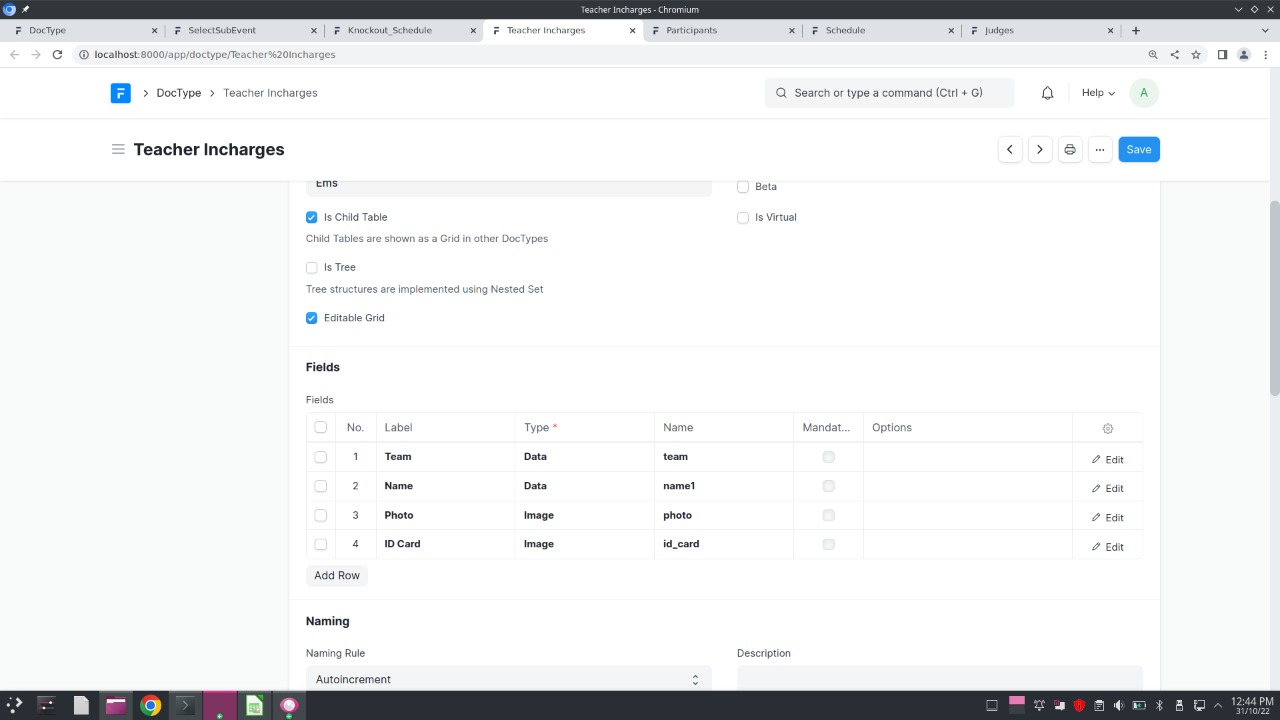Edit the ID Card field row

tap(1107, 547)
